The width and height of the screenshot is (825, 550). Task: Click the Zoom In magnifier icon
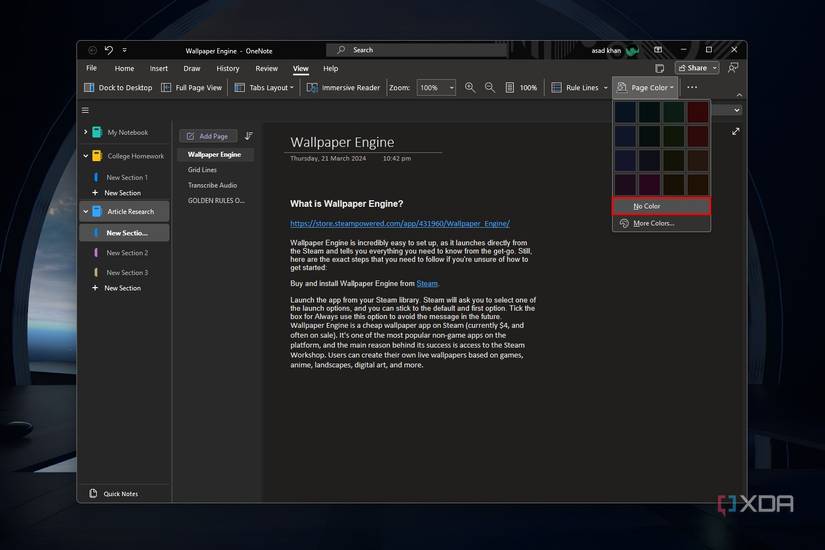[470, 88]
